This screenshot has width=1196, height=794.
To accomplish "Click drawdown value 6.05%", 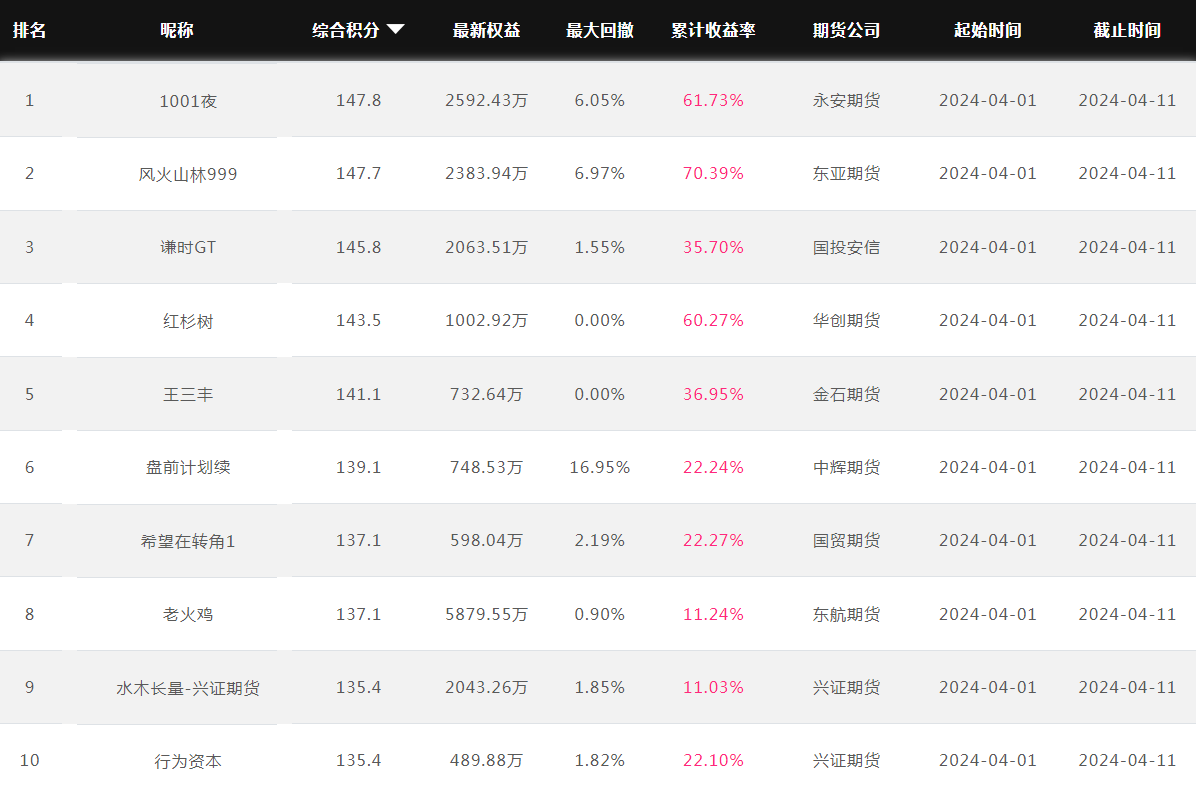I will pyautogui.click(x=600, y=101).
